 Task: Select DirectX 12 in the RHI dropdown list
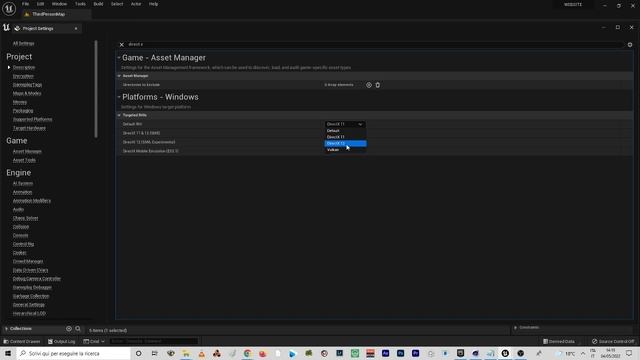(345, 143)
